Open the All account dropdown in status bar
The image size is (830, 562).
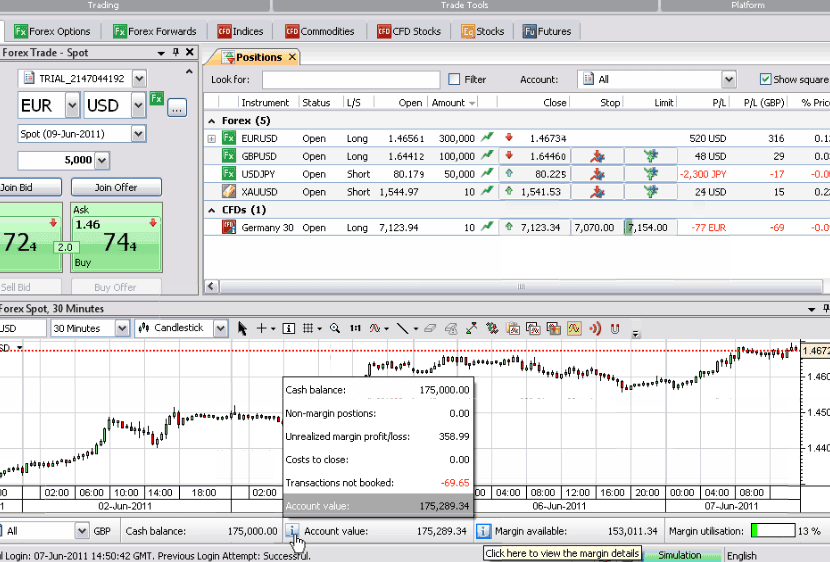point(82,531)
